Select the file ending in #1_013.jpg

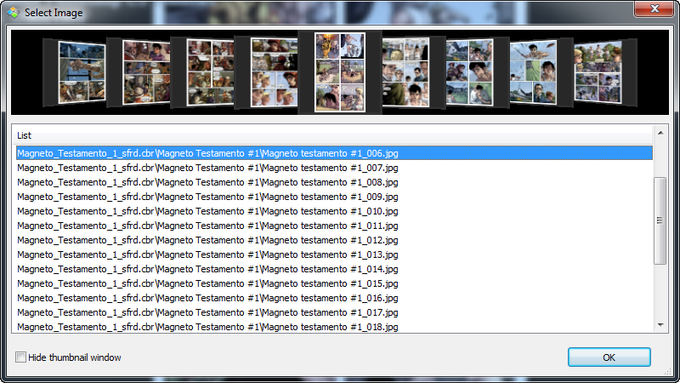(x=207, y=255)
